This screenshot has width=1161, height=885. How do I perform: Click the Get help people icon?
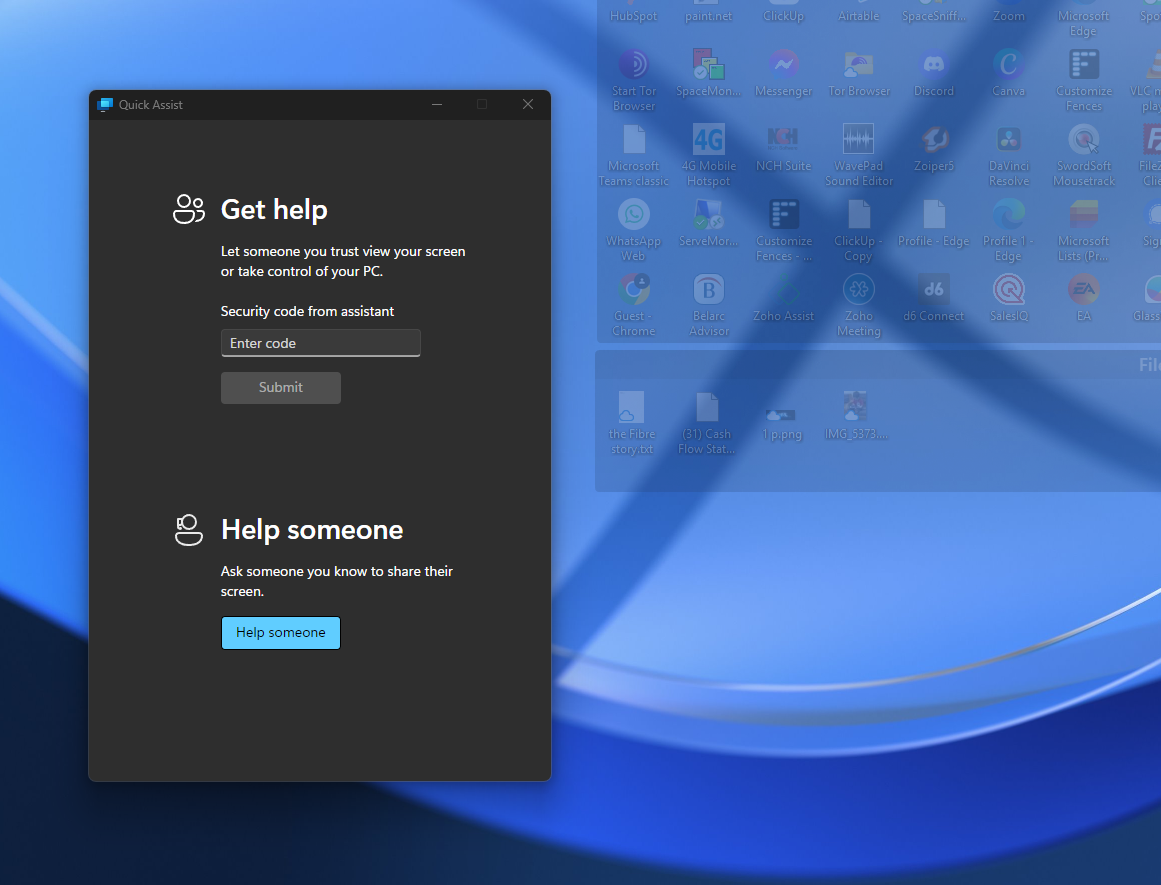point(189,209)
